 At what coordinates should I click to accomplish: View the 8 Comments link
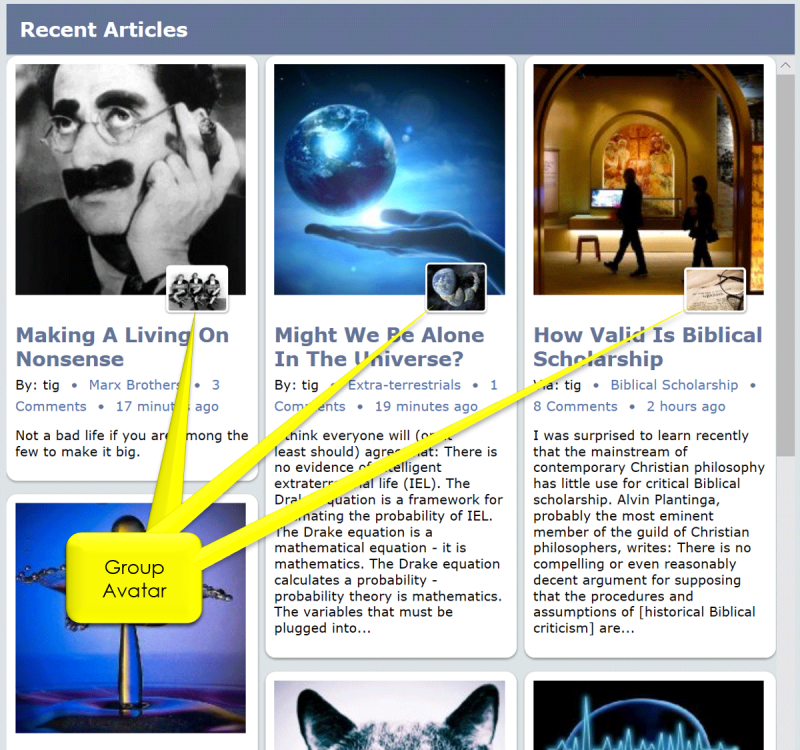point(575,407)
